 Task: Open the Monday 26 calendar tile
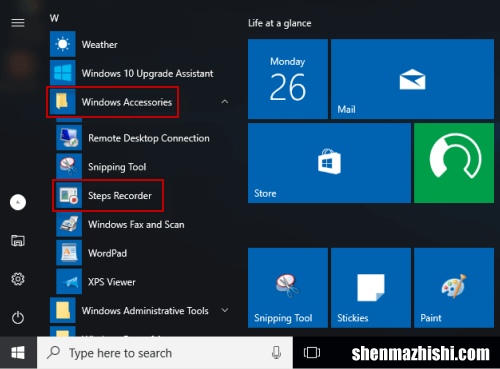(x=288, y=79)
